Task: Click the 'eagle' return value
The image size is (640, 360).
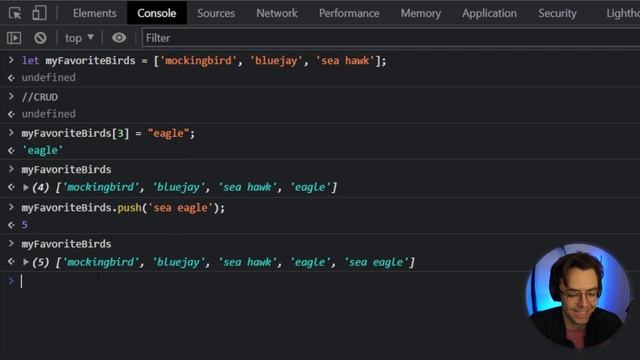Action: coord(42,151)
